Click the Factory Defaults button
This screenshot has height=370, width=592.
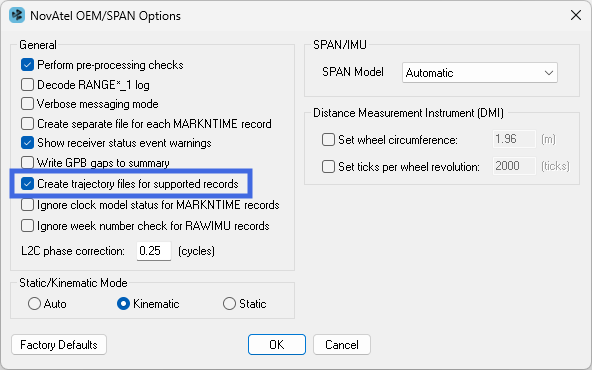(59, 345)
